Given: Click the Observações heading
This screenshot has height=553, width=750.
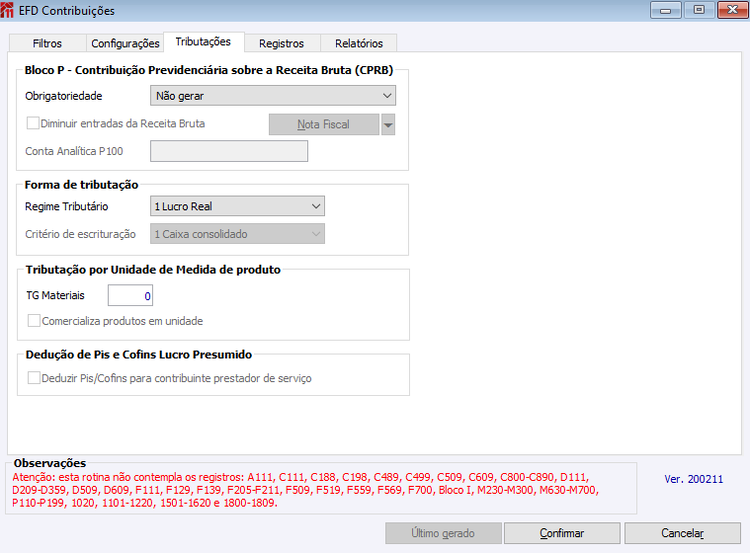Looking at the screenshot, I should pos(50,463).
